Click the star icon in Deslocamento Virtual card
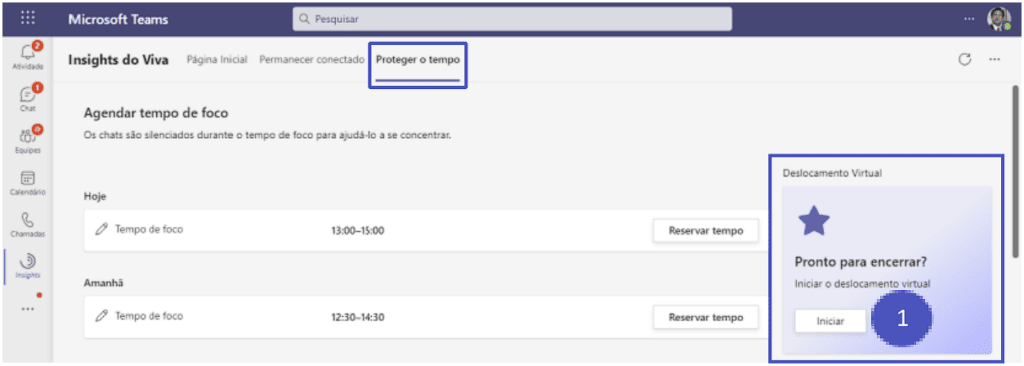Image resolution: width=1024 pixels, height=366 pixels. click(814, 221)
